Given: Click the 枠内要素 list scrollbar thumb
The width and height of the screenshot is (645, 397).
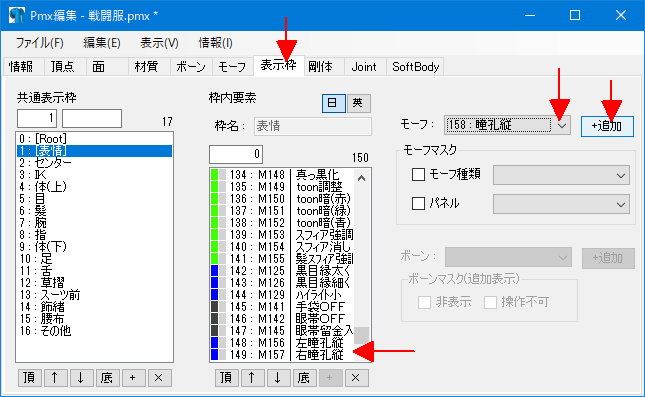Looking at the screenshot, I should pos(362,335).
